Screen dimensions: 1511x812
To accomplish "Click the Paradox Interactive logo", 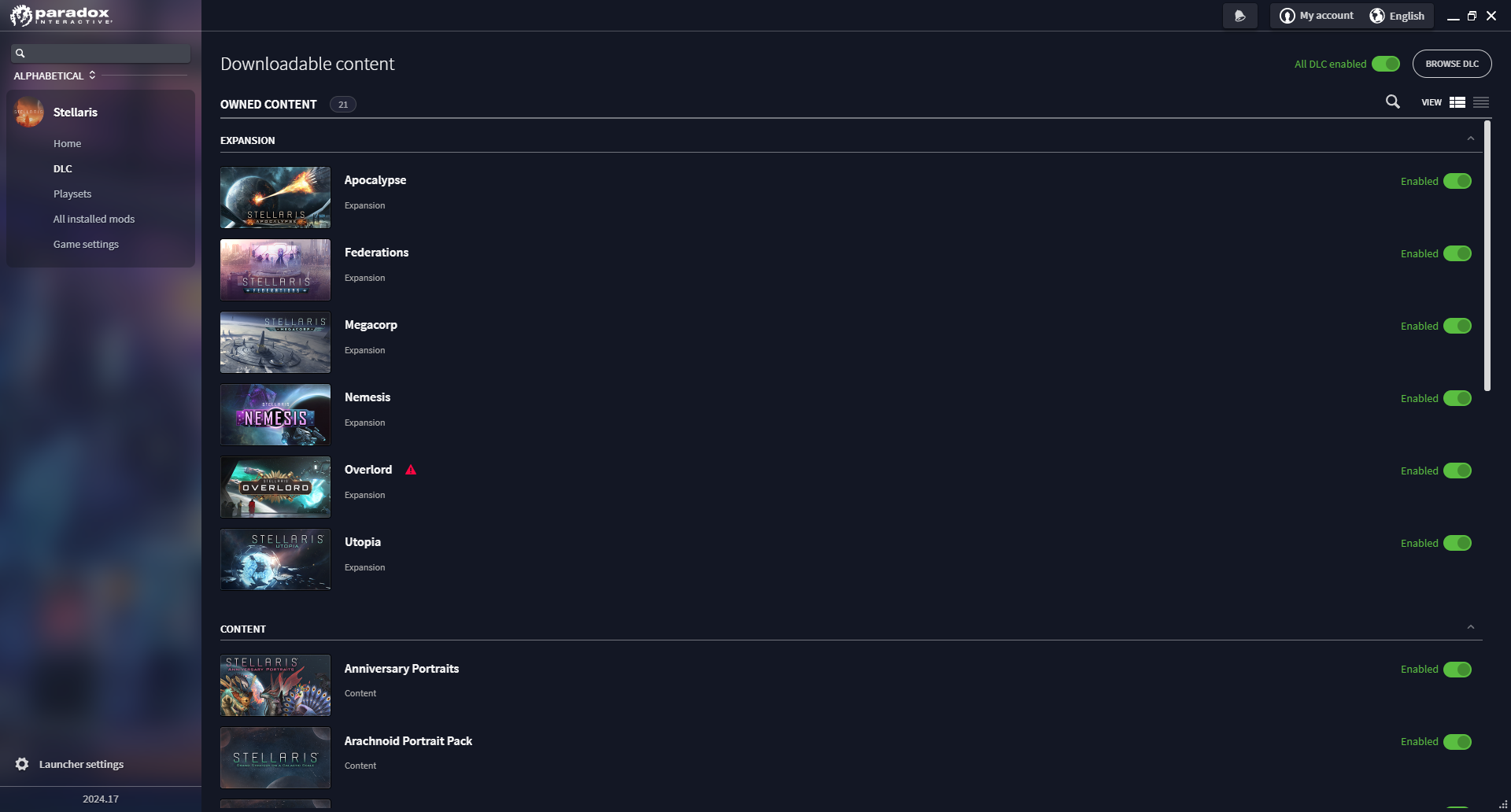I will click(x=61, y=15).
